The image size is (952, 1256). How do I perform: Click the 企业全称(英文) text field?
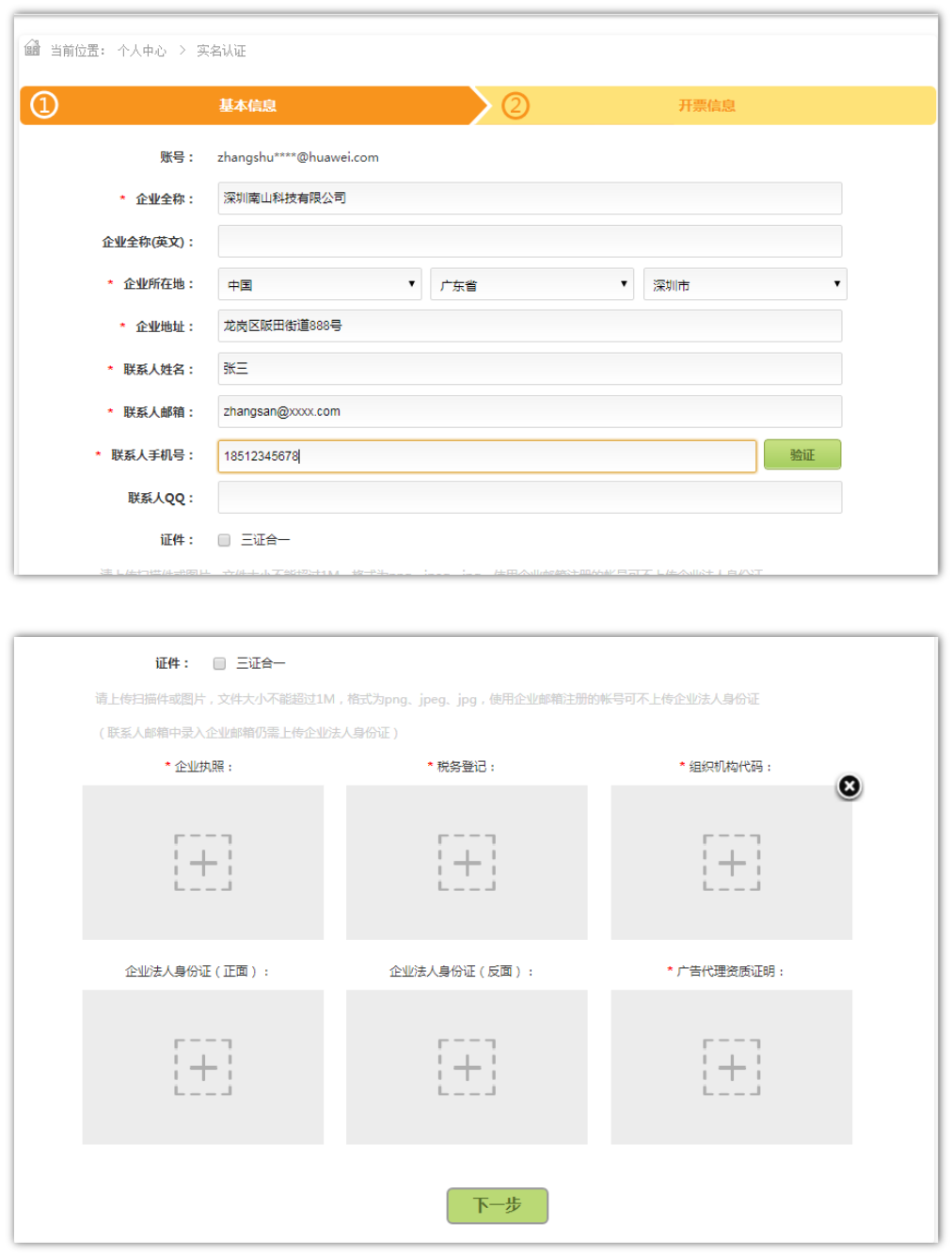pos(530,242)
